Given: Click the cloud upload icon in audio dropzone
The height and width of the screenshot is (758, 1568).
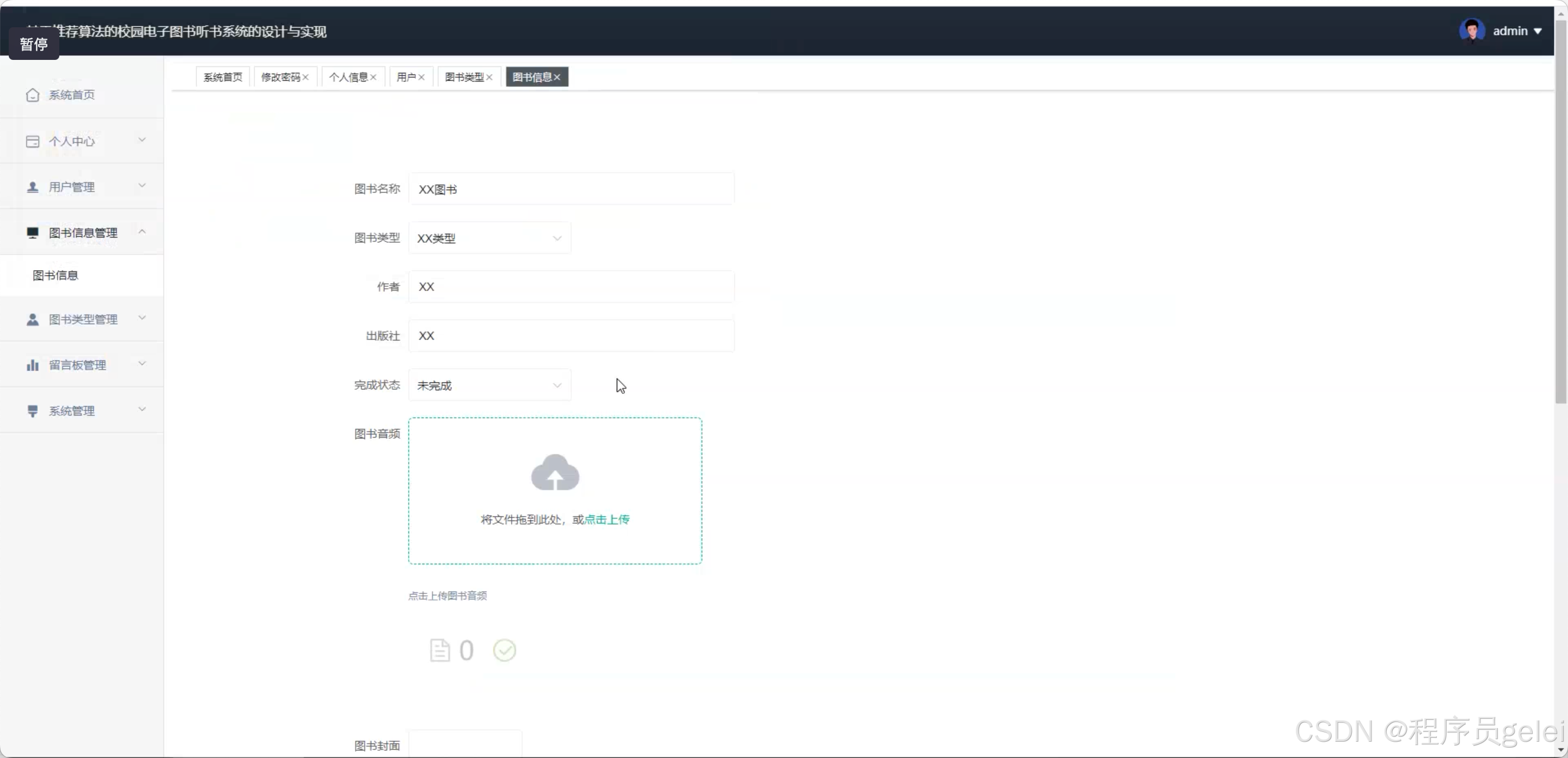Looking at the screenshot, I should pyautogui.click(x=555, y=473).
